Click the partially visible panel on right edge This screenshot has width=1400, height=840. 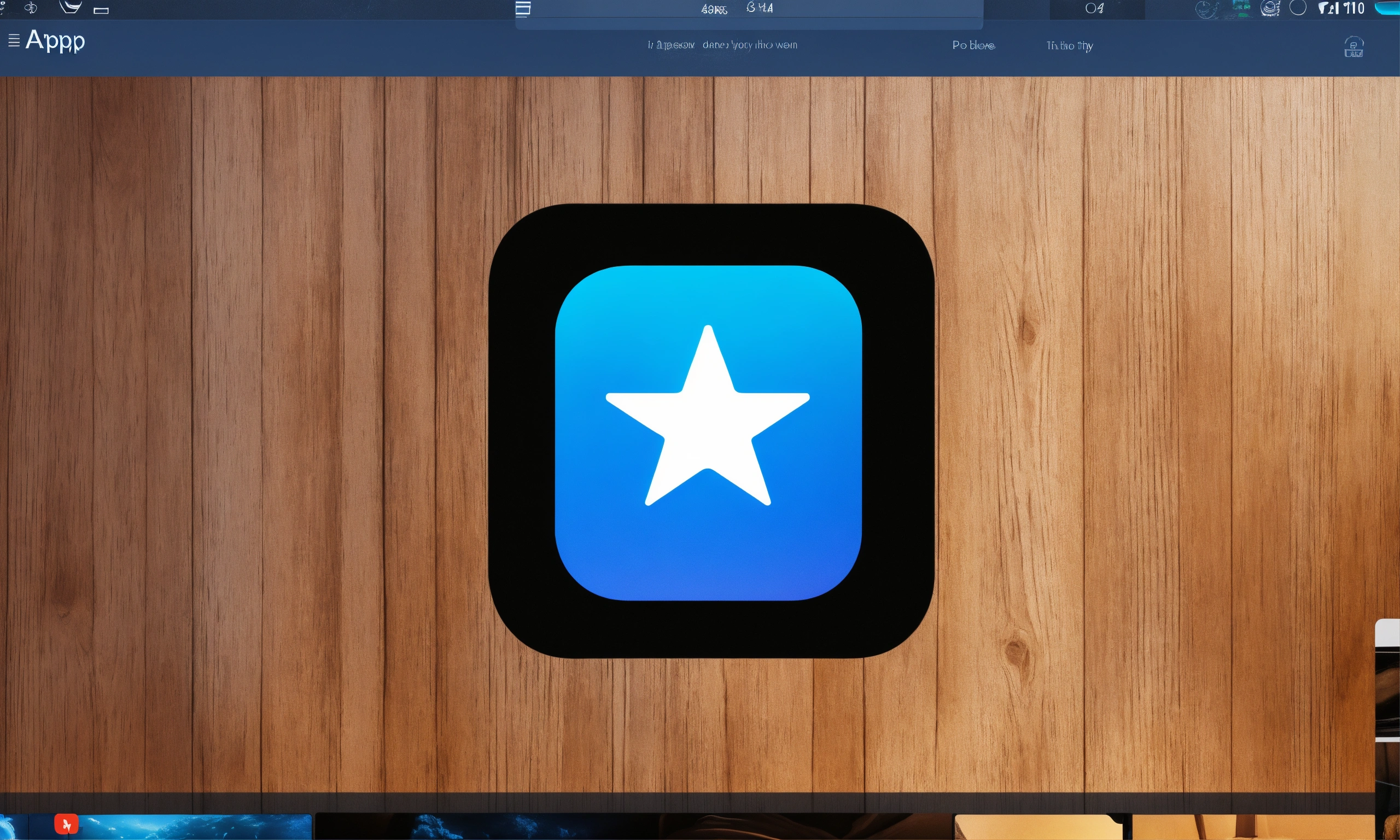1387,679
